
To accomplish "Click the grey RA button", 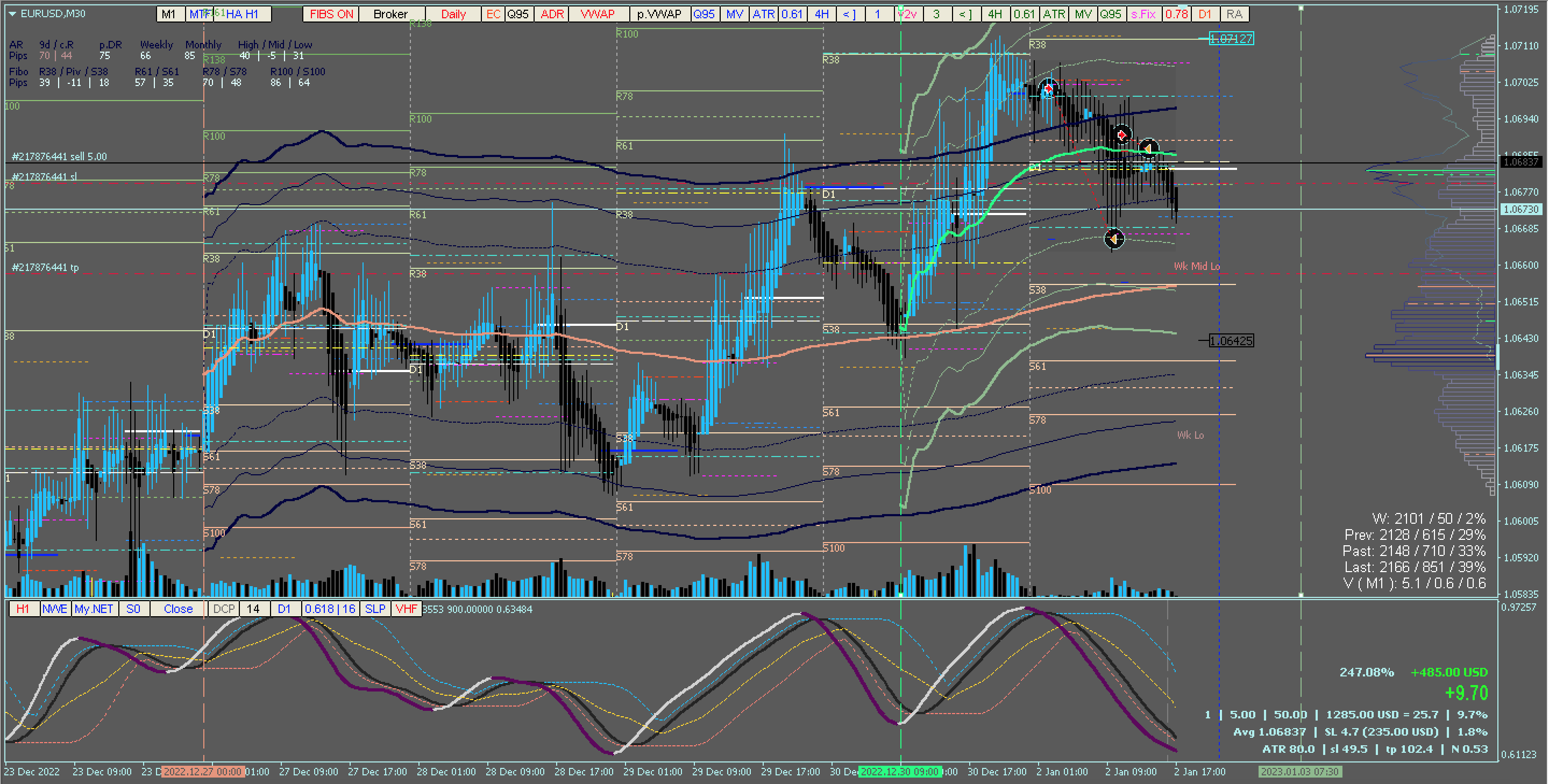I will click(x=1234, y=14).
